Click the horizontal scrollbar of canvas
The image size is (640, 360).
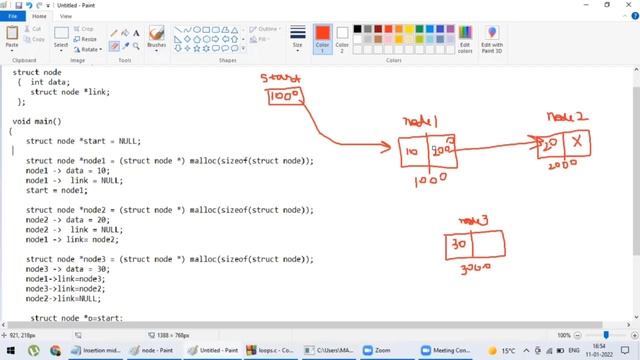[x=304, y=325]
